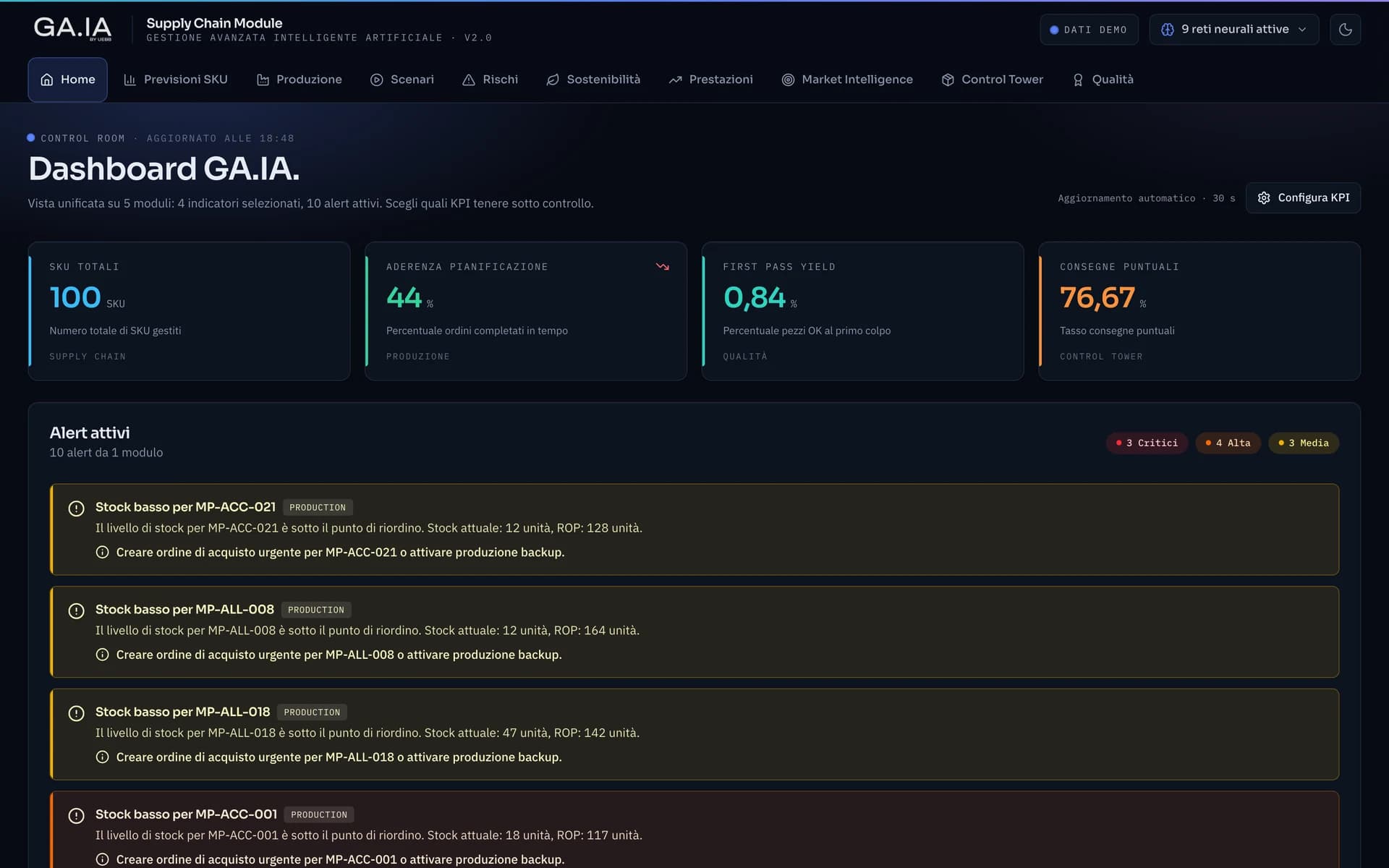Select the Rischi tab

490,80
